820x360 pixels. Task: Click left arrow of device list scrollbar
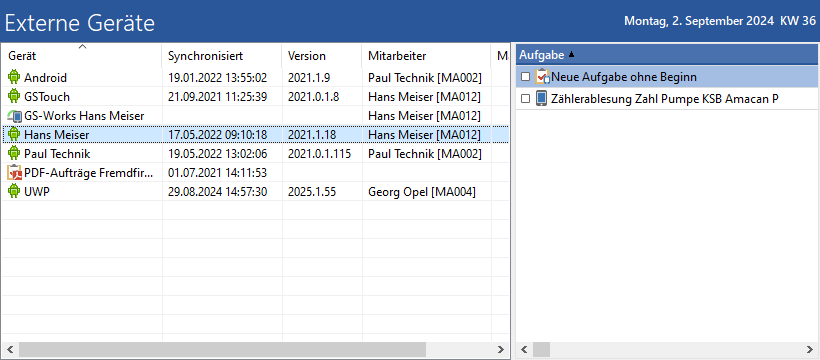(x=9, y=349)
